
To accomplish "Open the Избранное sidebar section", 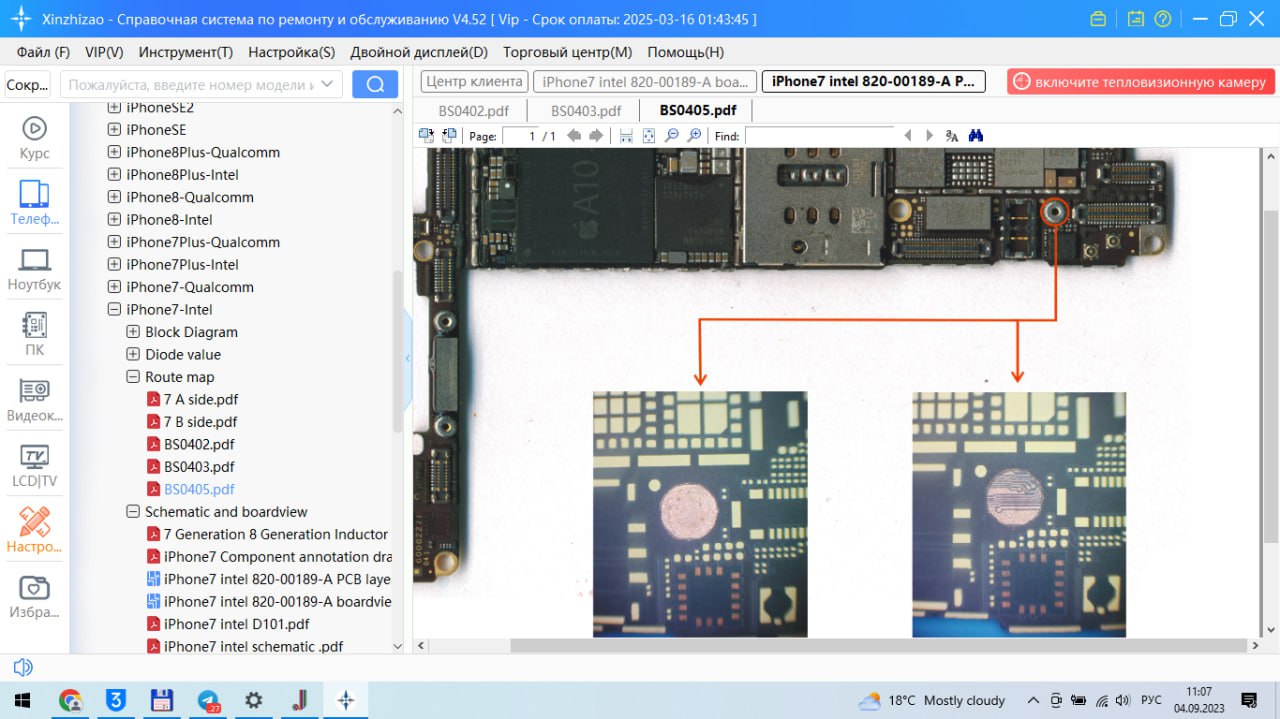I will pos(35,597).
